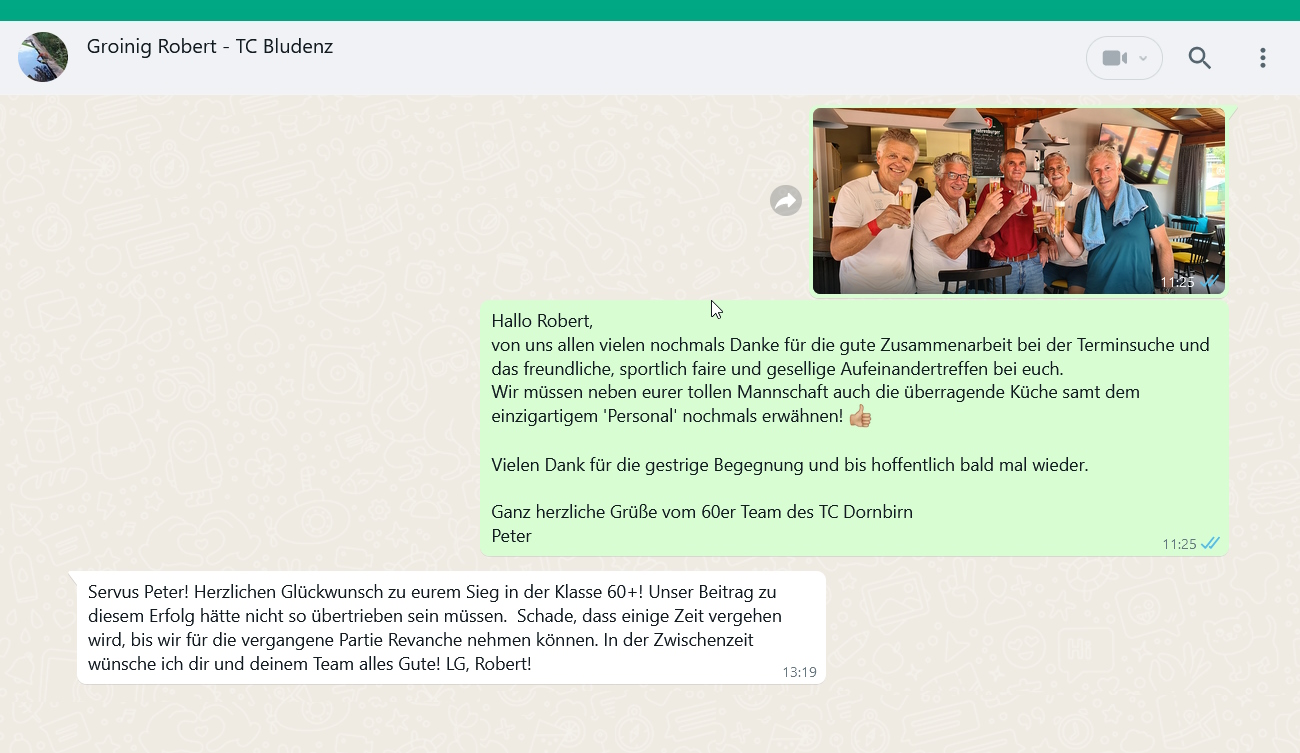This screenshot has width=1300, height=753.
Task: Click the blue double checkmarks on Peter's message
Action: tap(1210, 543)
